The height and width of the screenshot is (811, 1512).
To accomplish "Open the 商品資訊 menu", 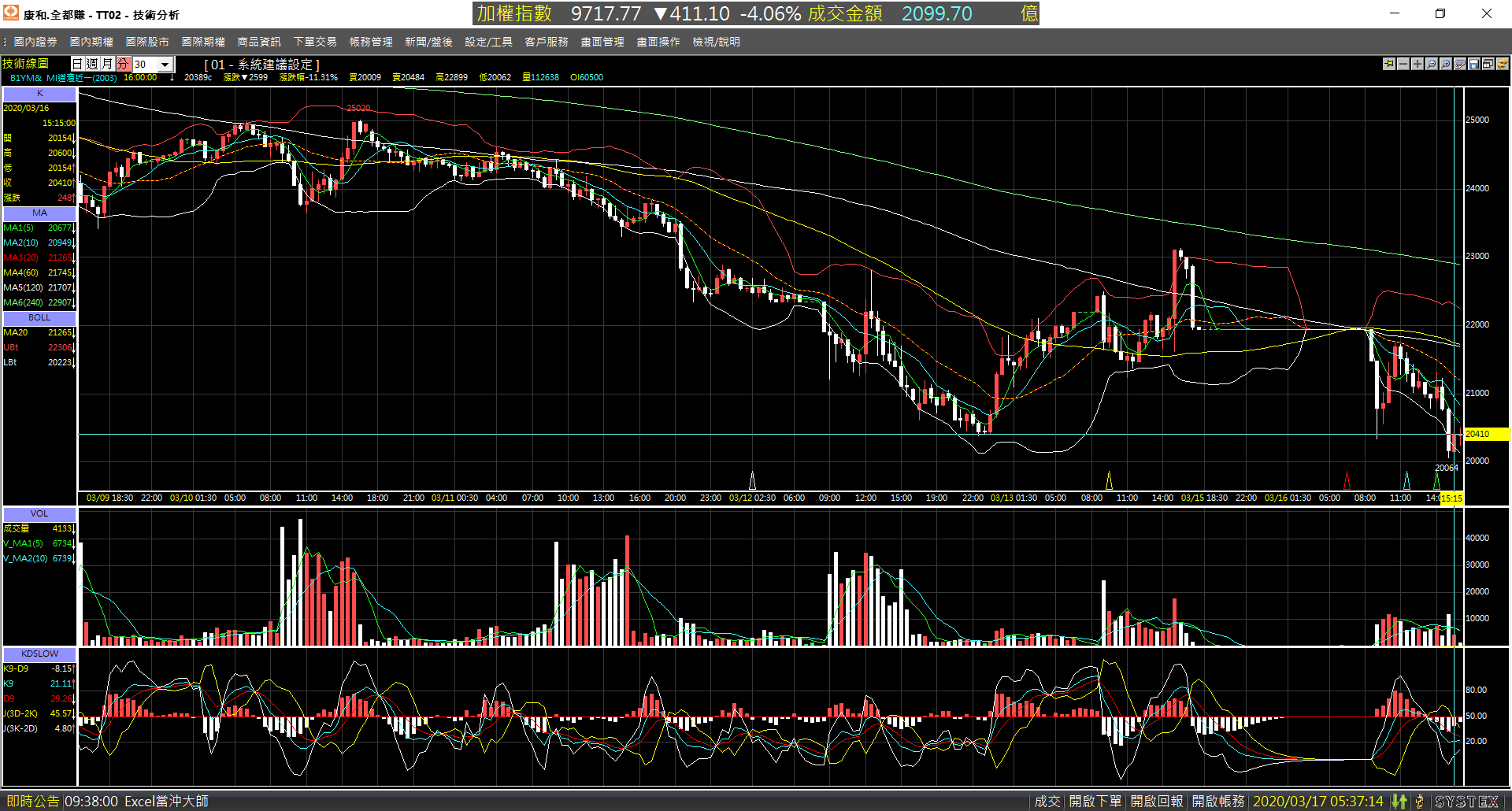I will [x=259, y=42].
